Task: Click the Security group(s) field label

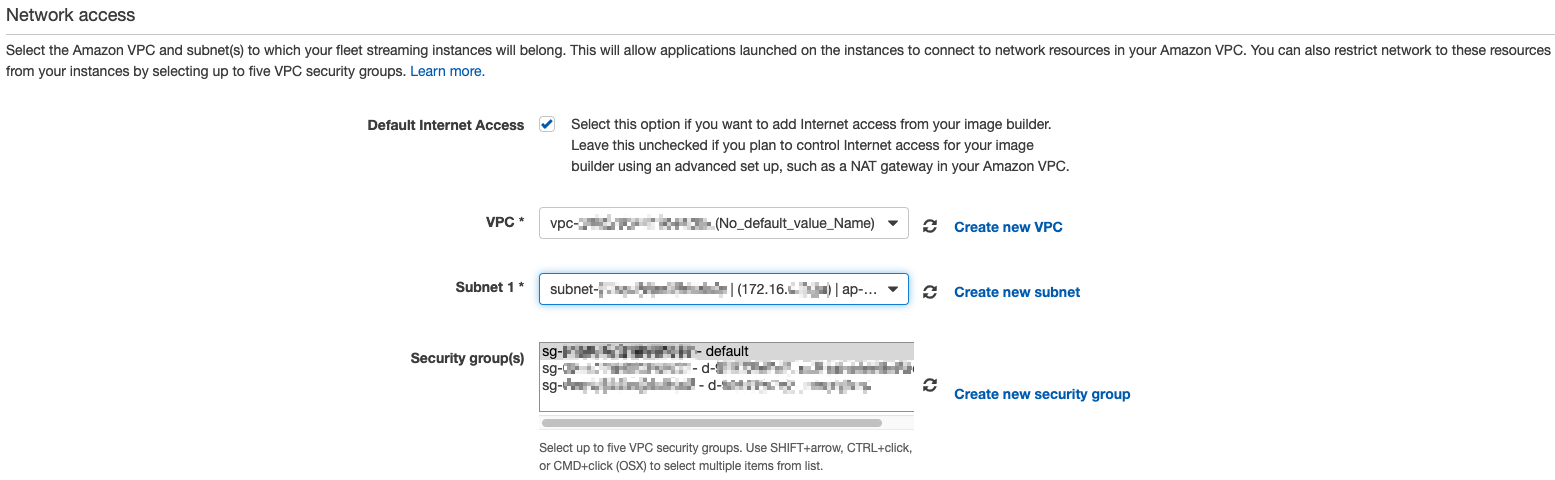Action: click(x=467, y=357)
